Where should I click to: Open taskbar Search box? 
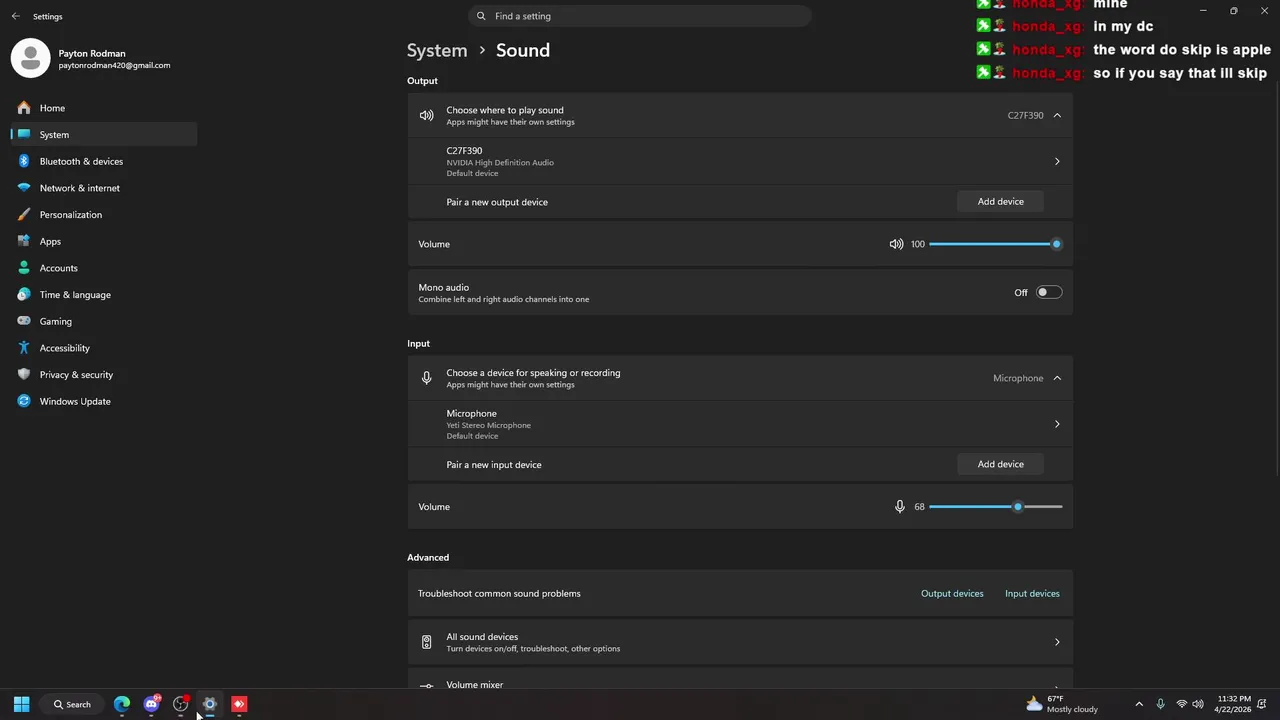73,704
